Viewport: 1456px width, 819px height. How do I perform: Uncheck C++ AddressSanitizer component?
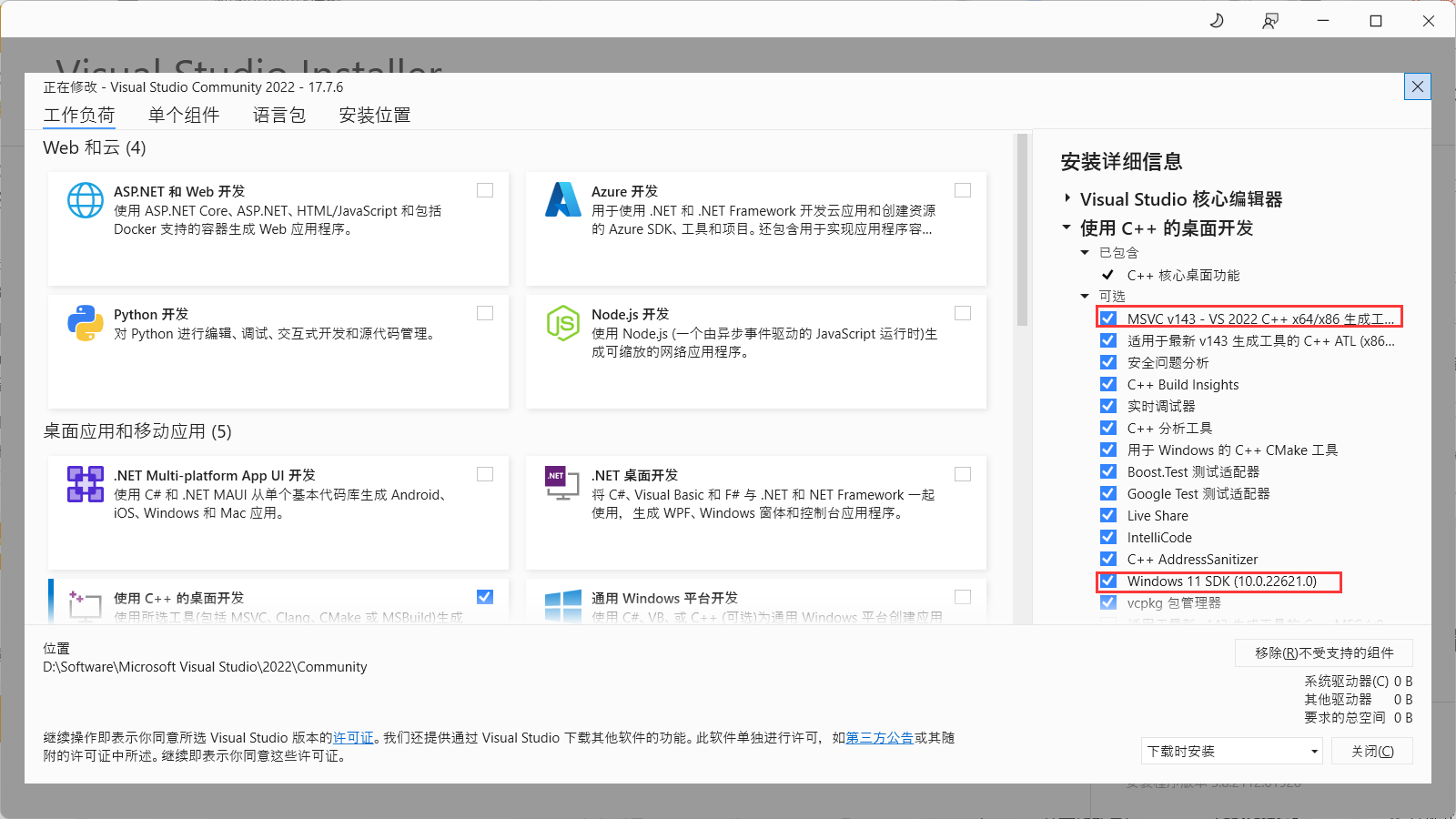pos(1108,559)
